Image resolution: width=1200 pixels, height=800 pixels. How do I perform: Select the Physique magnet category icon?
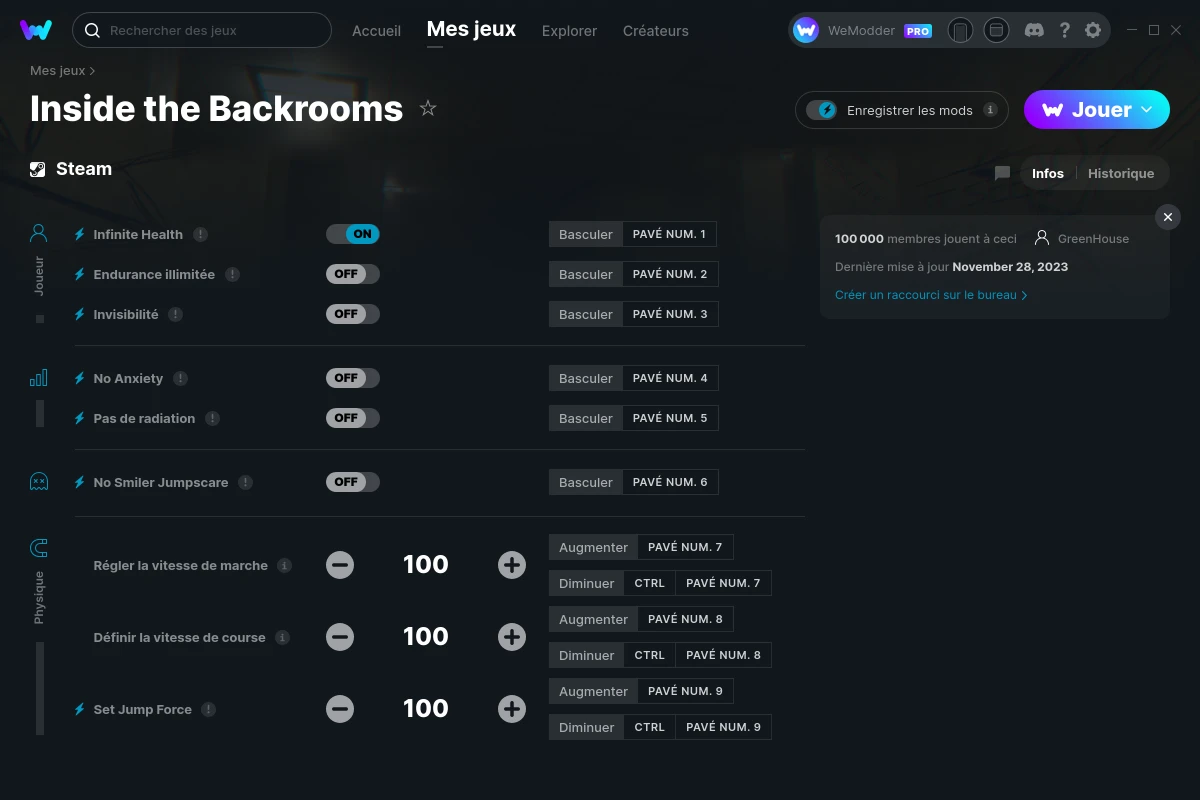coord(39,547)
